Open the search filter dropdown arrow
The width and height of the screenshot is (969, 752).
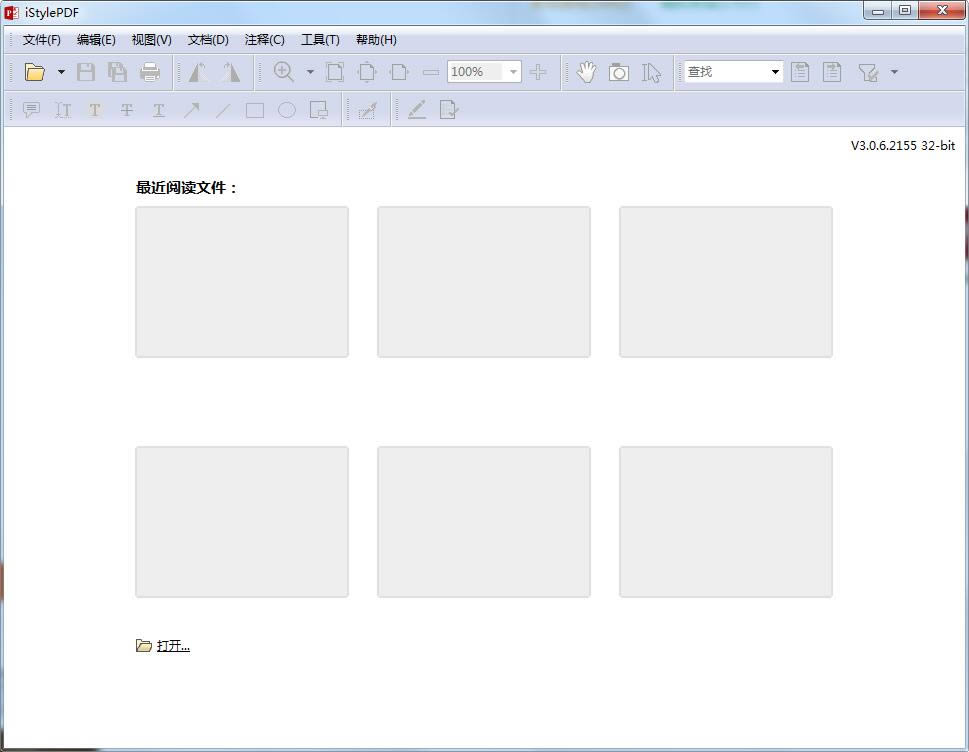click(x=894, y=72)
